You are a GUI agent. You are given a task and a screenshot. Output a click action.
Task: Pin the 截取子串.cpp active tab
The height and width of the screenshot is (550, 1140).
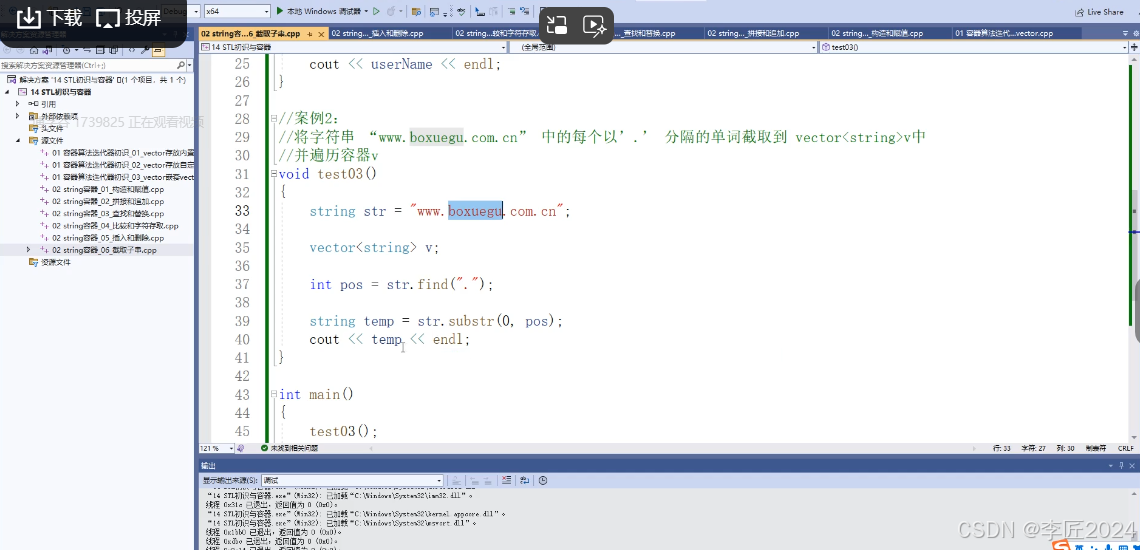coord(310,33)
